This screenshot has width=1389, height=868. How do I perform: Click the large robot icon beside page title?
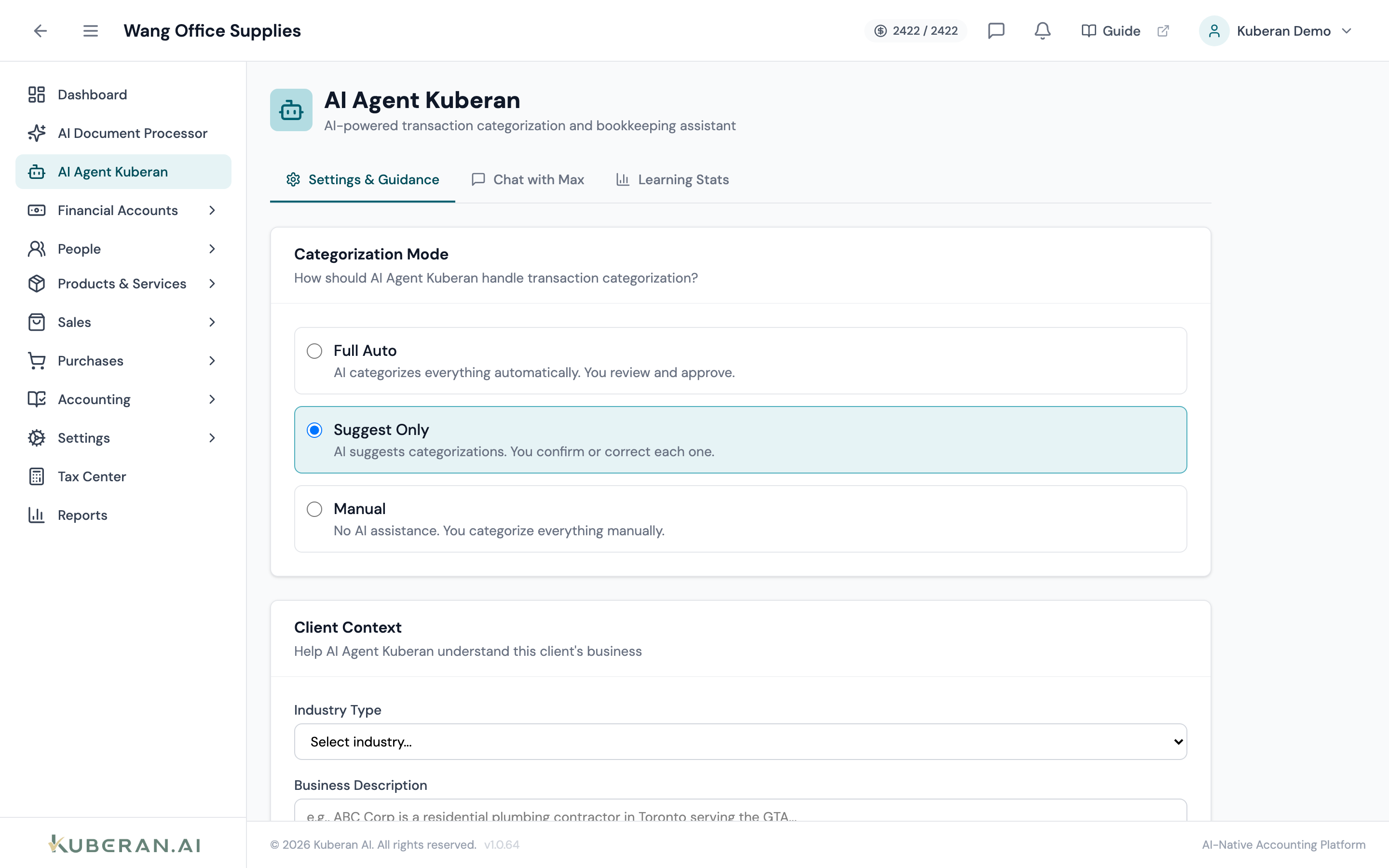point(292,109)
